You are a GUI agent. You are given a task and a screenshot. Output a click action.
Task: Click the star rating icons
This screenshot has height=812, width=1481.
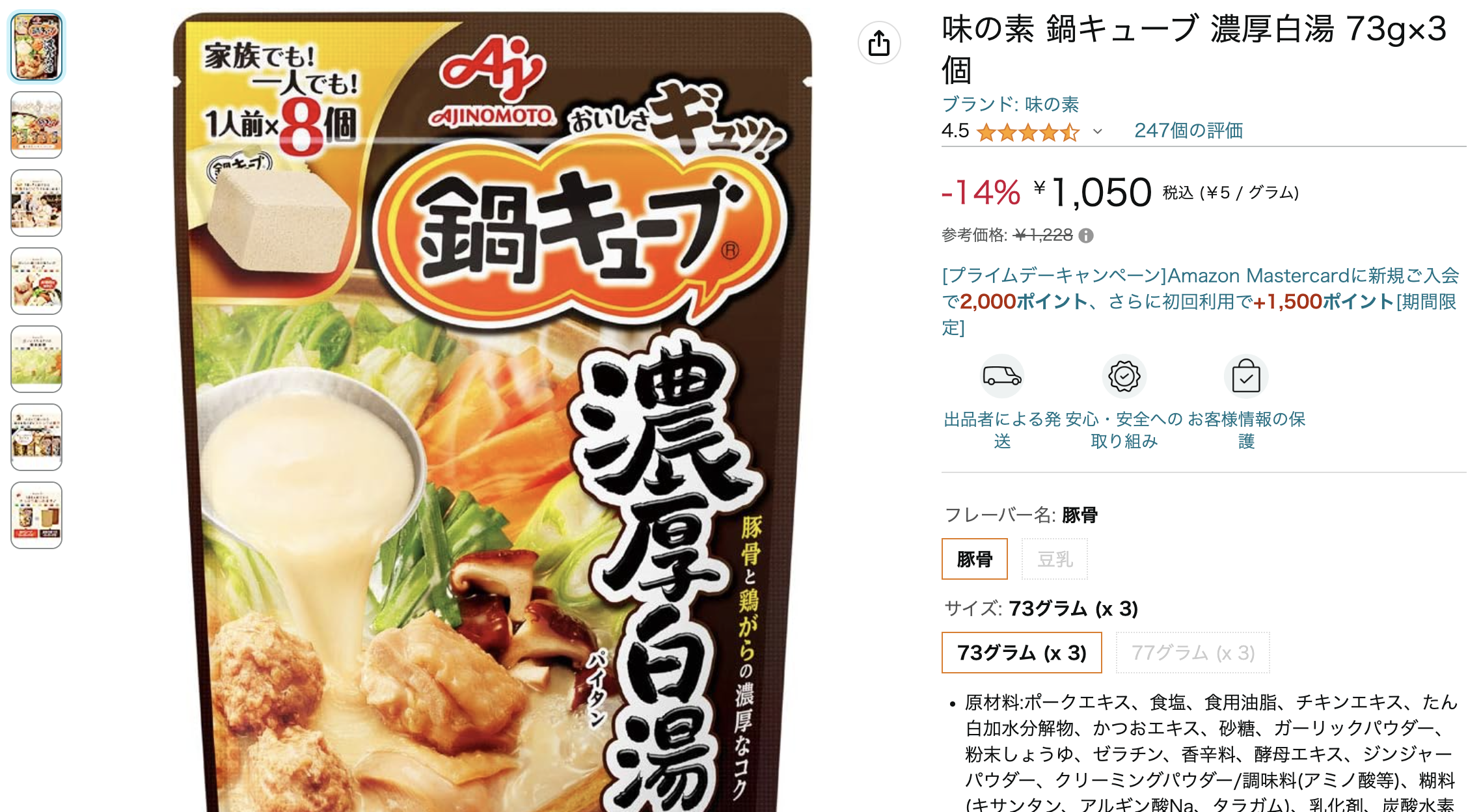[1028, 132]
